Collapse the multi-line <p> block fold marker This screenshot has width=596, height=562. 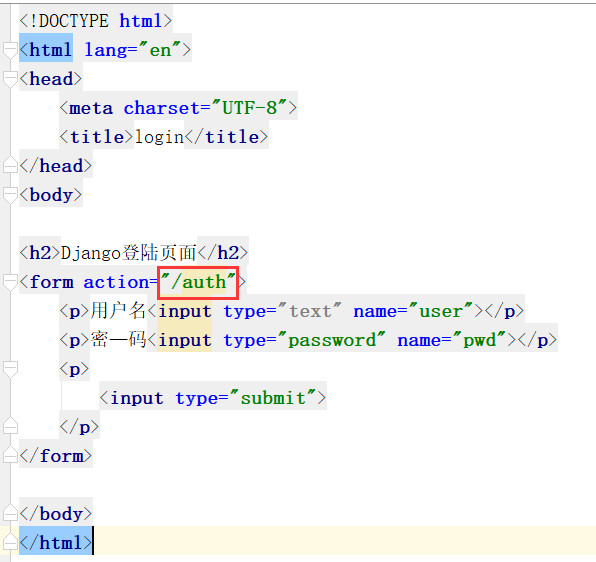pyautogui.click(x=10, y=369)
